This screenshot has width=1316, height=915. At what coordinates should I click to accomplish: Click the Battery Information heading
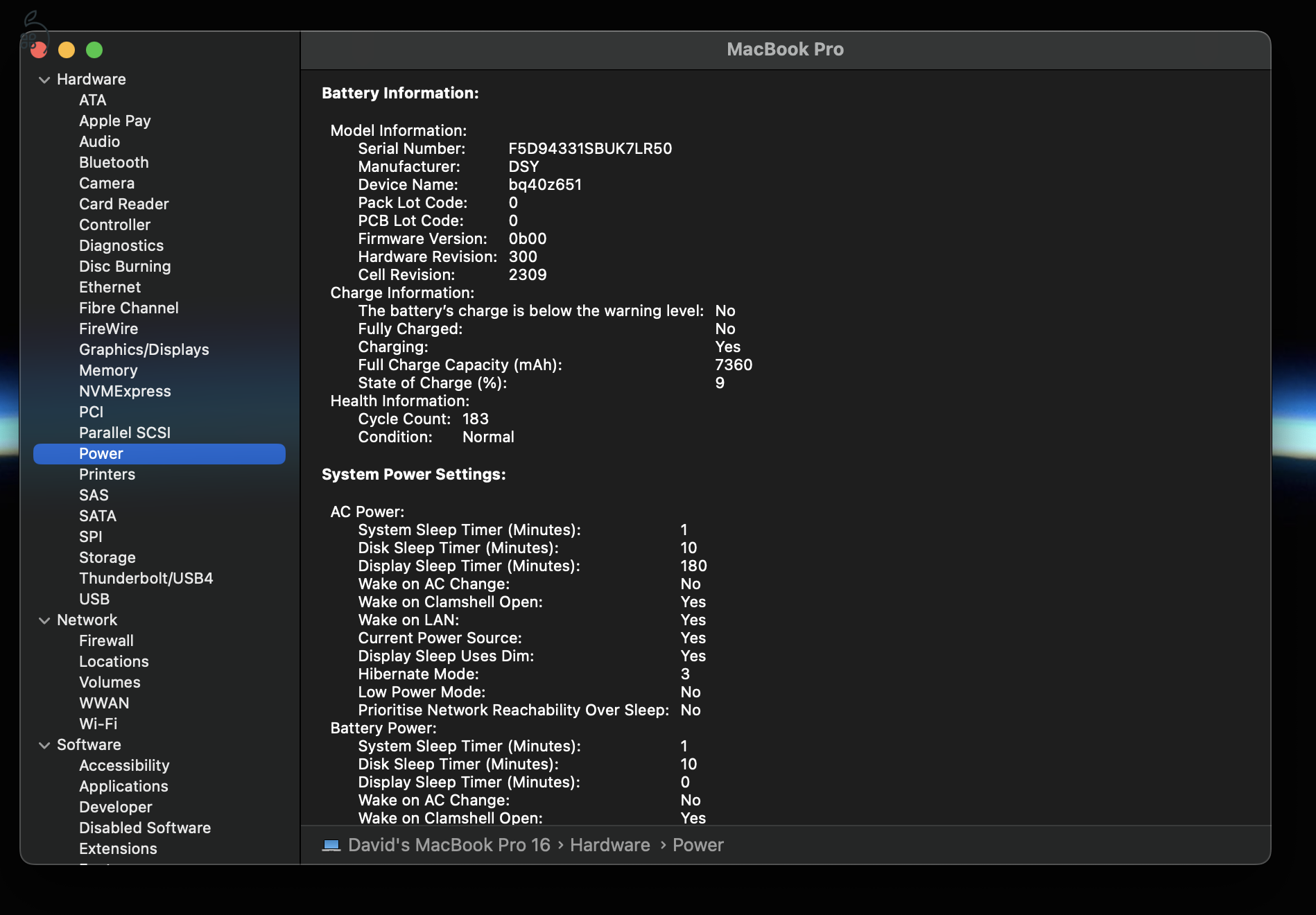[400, 93]
